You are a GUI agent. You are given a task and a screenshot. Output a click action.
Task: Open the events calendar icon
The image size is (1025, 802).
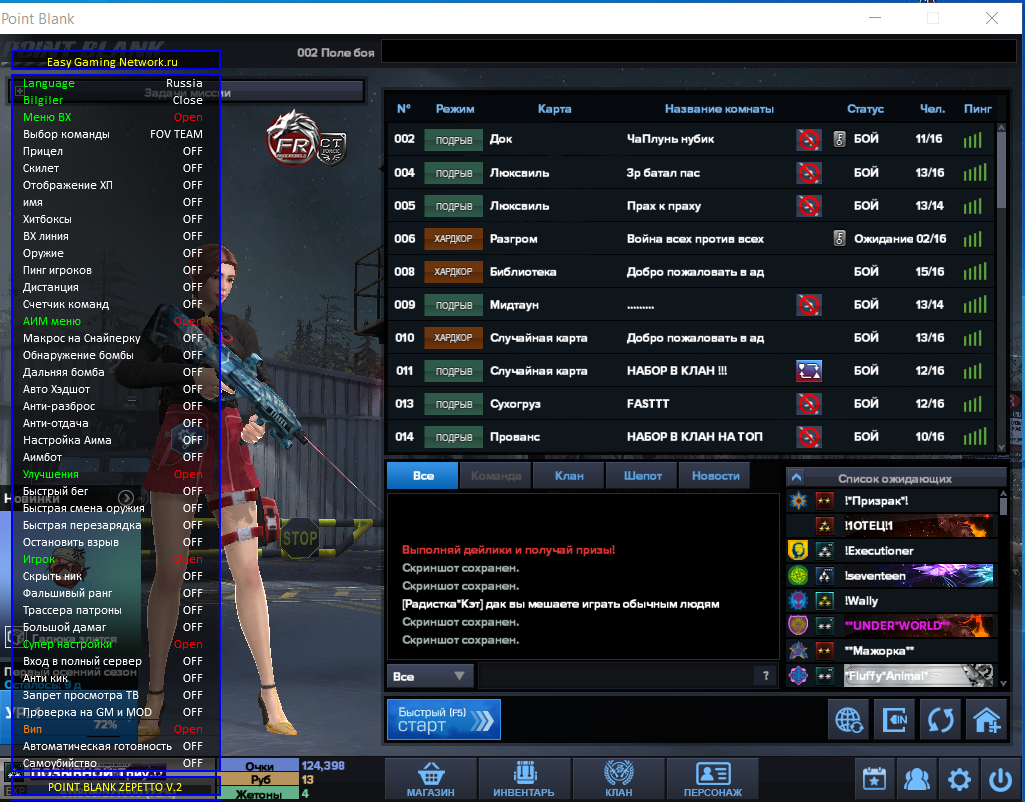[873, 780]
